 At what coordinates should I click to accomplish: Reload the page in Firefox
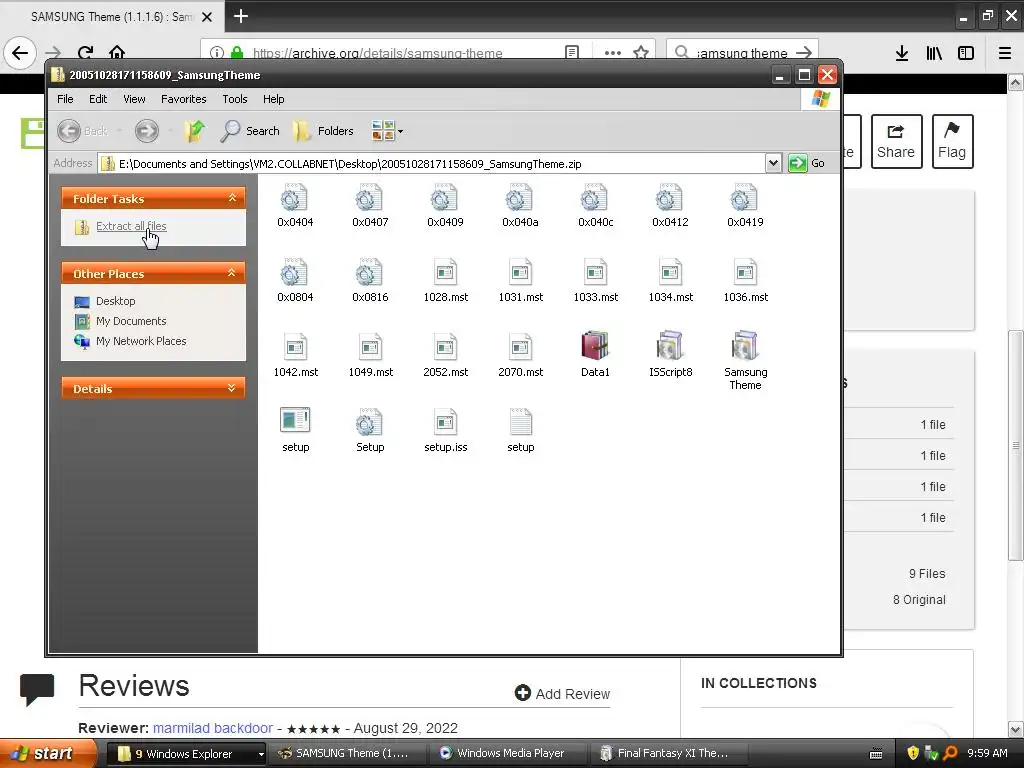tap(85, 53)
